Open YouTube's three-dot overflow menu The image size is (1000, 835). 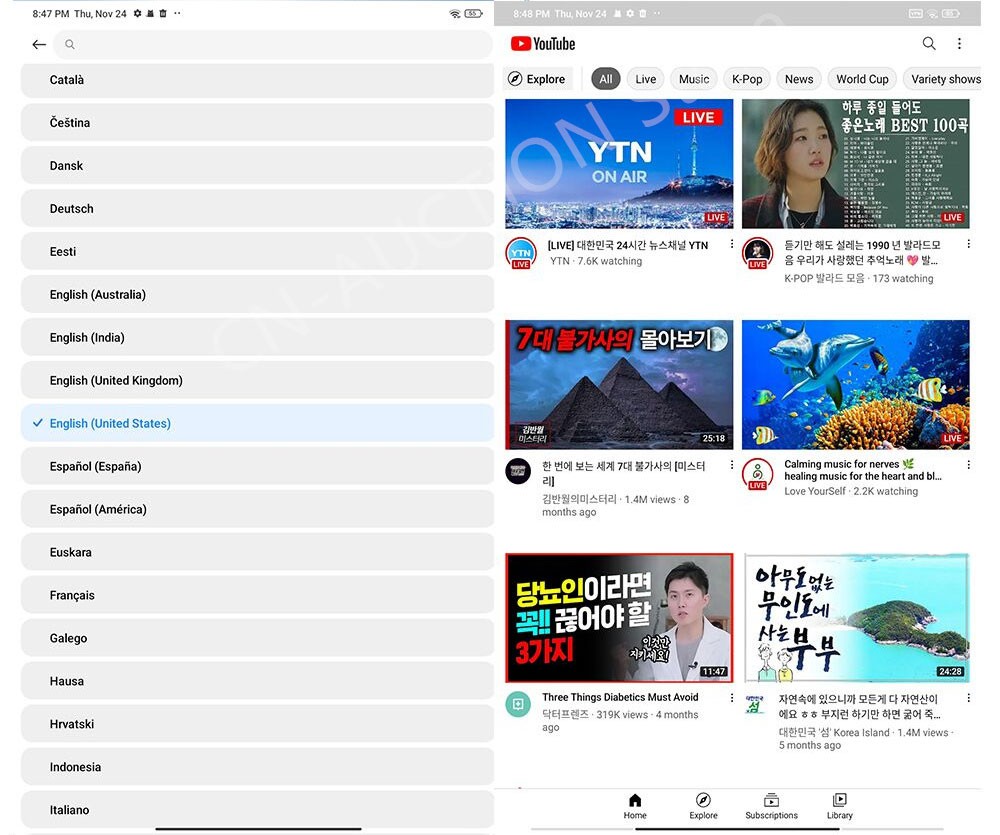[x=959, y=44]
